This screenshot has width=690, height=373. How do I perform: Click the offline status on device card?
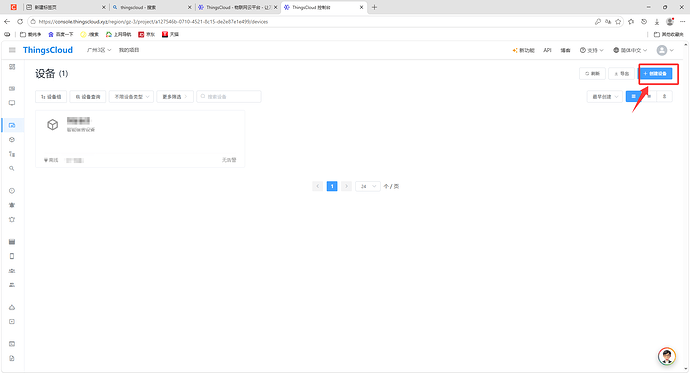(51, 160)
